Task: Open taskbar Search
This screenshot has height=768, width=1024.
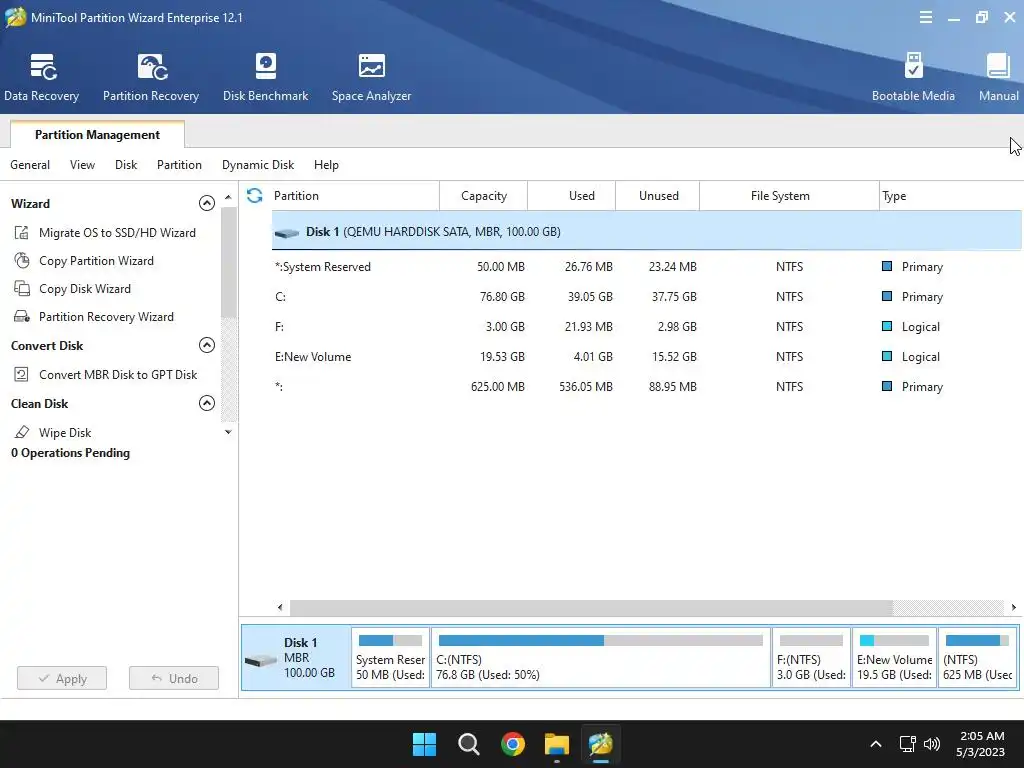Action: (468, 744)
